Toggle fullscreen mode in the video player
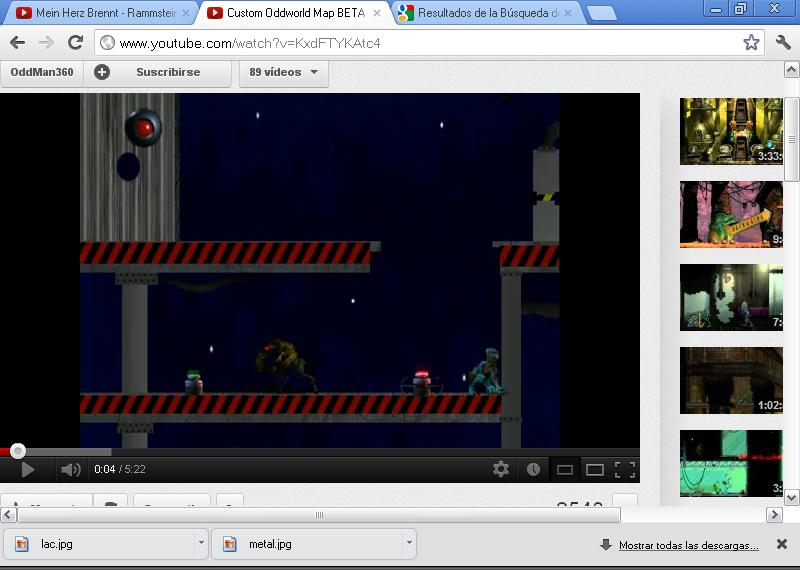Viewport: 800px width, 570px height. 625,469
